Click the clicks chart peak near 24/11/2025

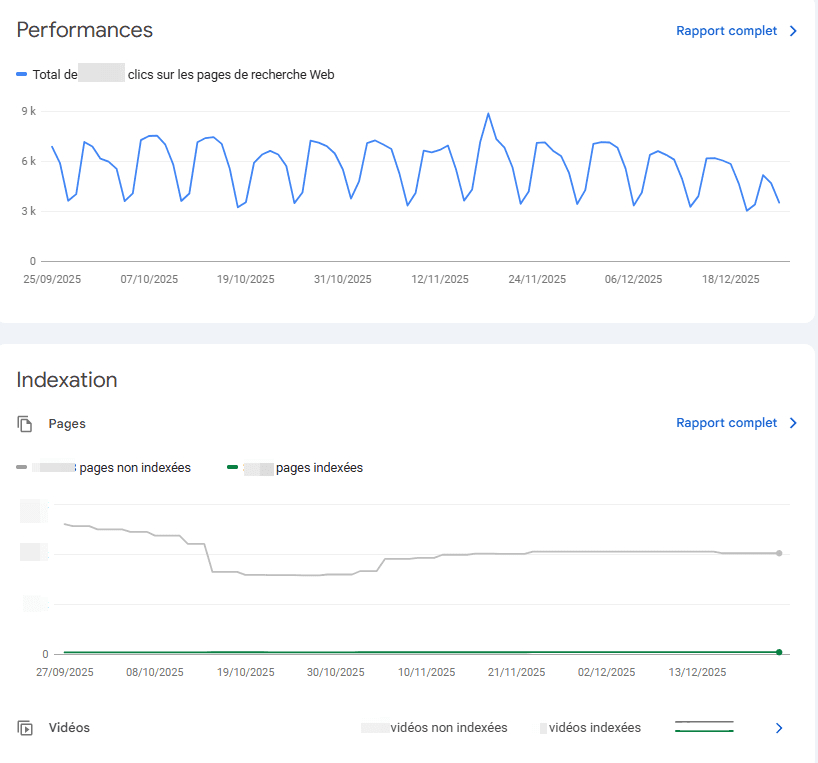point(489,114)
